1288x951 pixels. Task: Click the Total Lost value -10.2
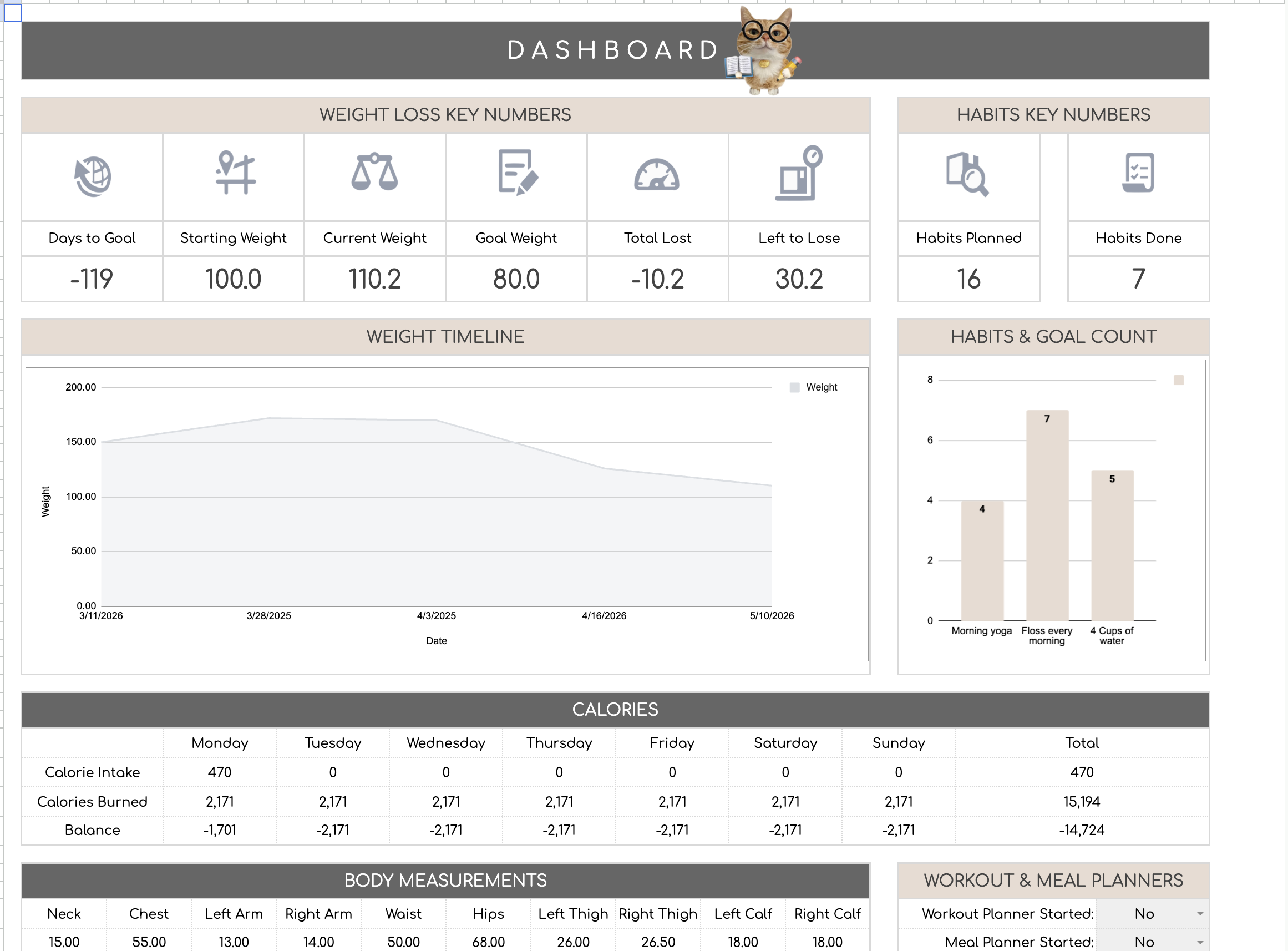[658, 279]
